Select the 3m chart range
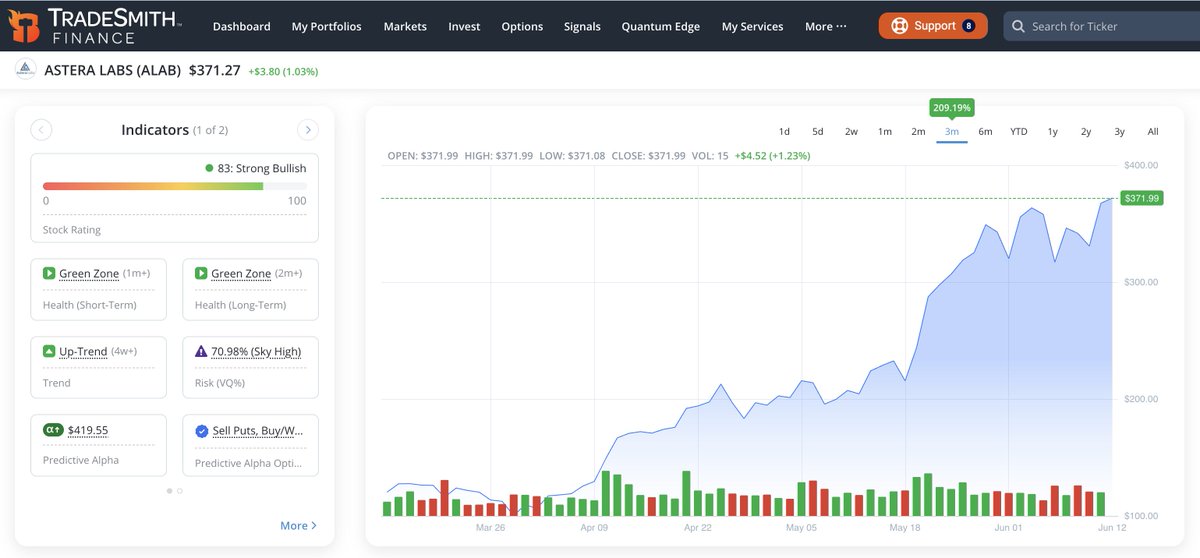This screenshot has width=1200, height=558. tap(952, 131)
